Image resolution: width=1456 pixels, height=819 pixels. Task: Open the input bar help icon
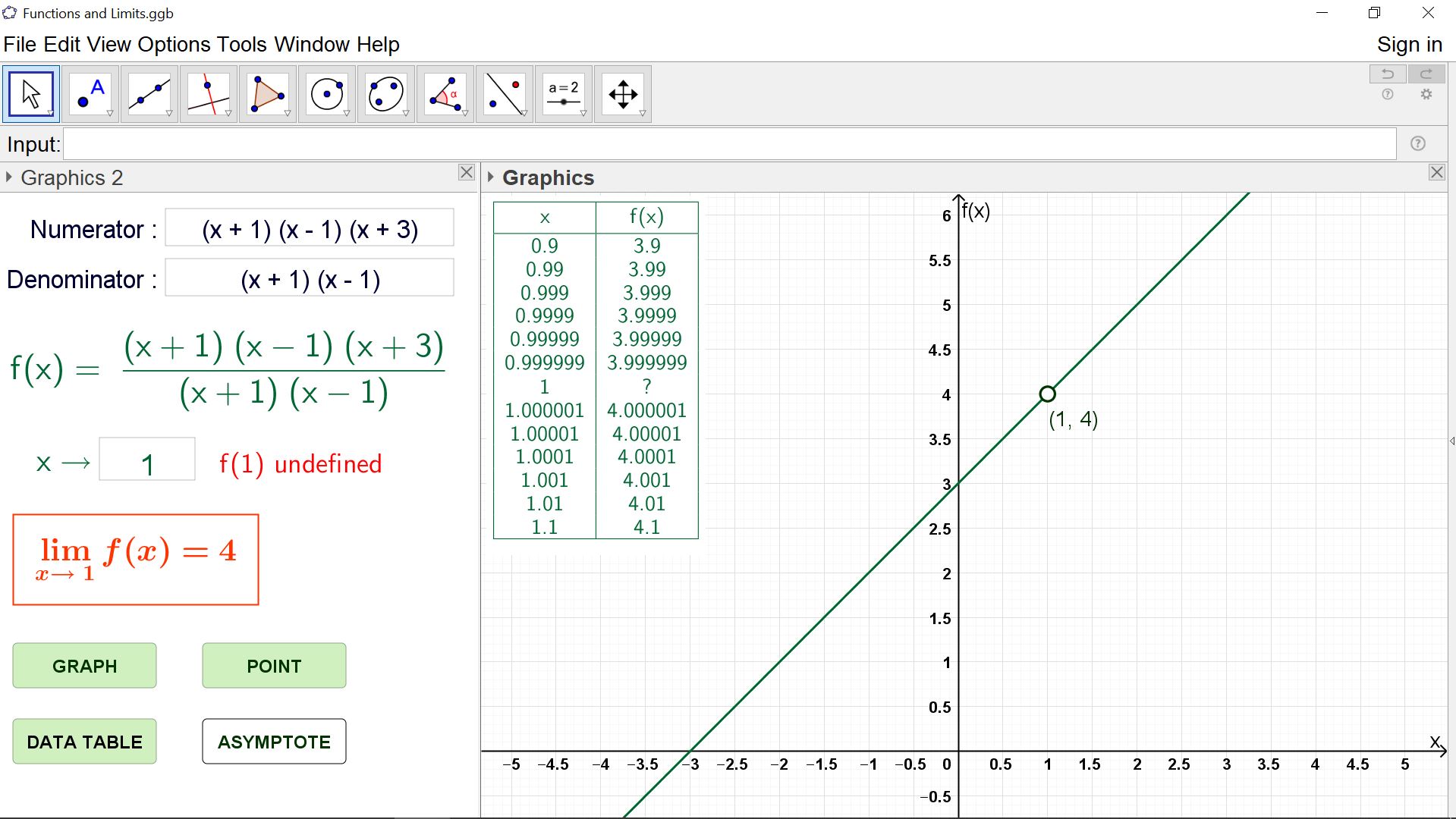click(1418, 144)
